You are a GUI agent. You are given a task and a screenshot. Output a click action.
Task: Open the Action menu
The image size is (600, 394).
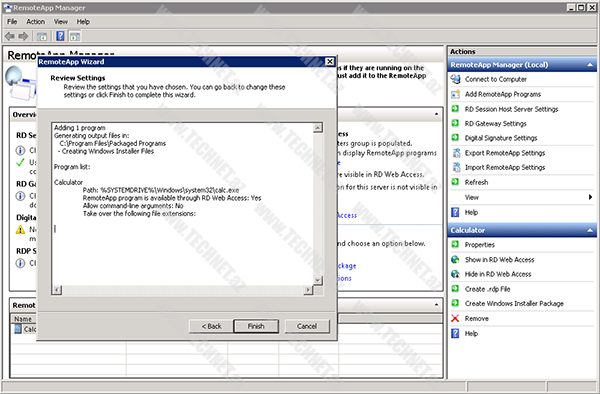tap(36, 22)
